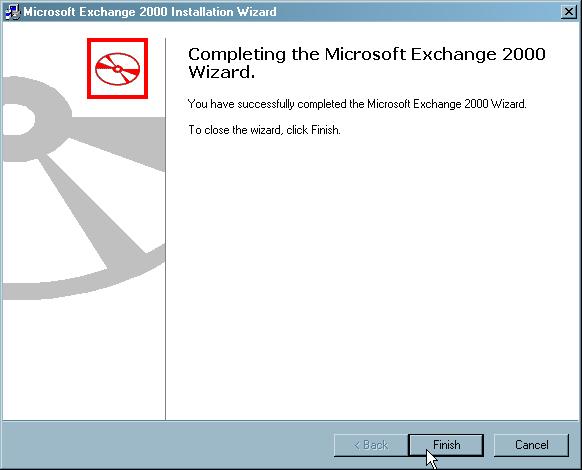Image resolution: width=582 pixels, height=470 pixels.
Task: Click the 'Wizard.' line of the heading
Action: click(222, 72)
